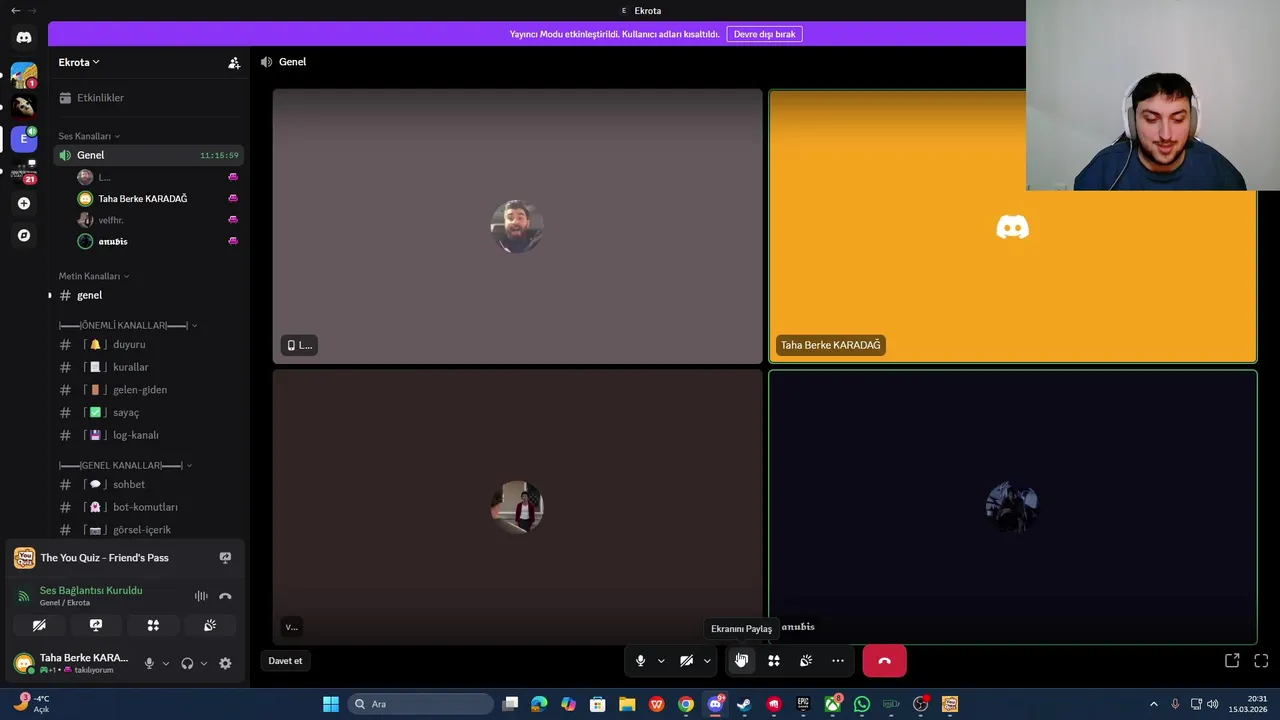Share screen from the voice panel
1280x720 pixels.
pos(96,625)
